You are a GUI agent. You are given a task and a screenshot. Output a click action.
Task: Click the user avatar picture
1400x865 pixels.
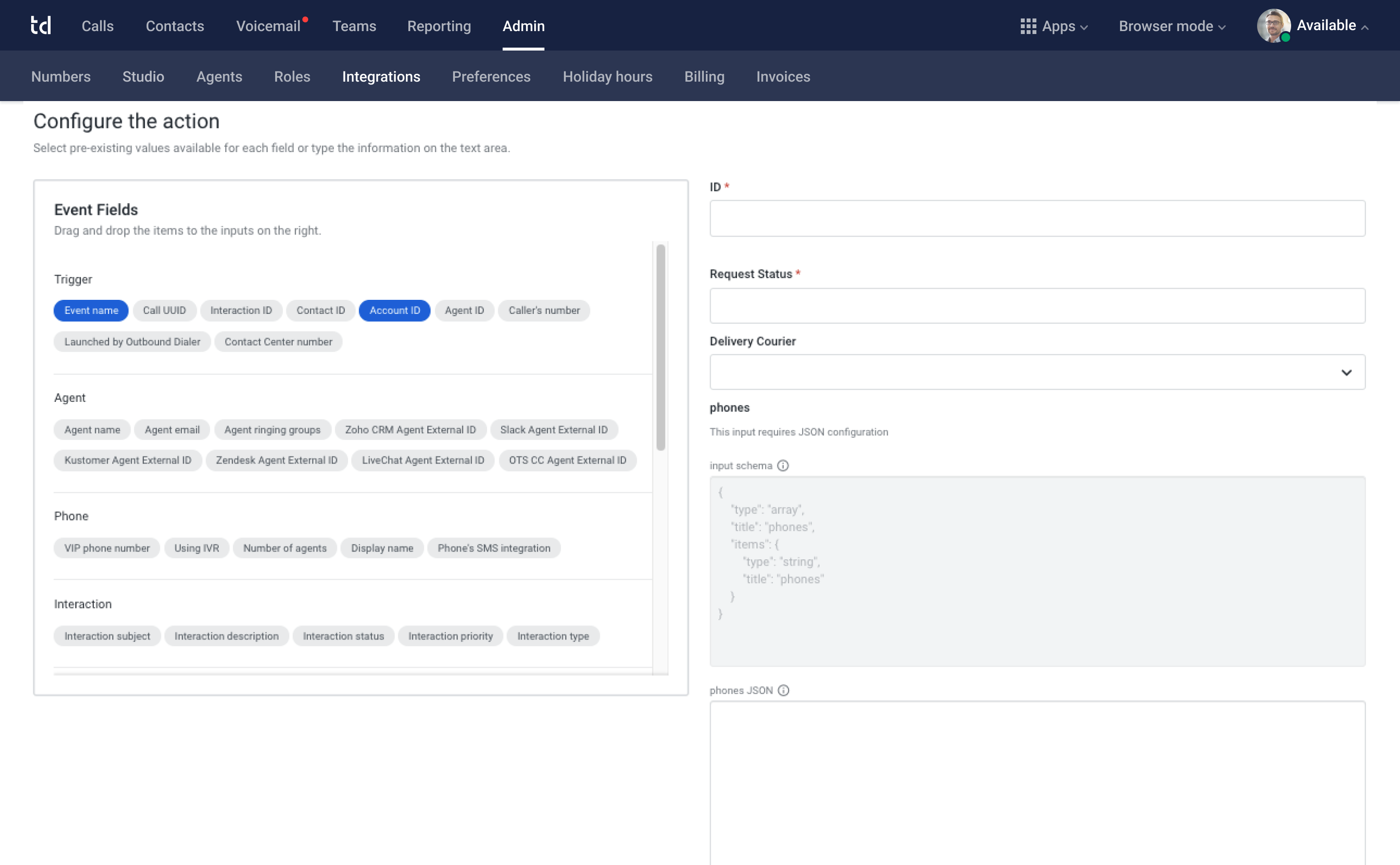click(1273, 26)
